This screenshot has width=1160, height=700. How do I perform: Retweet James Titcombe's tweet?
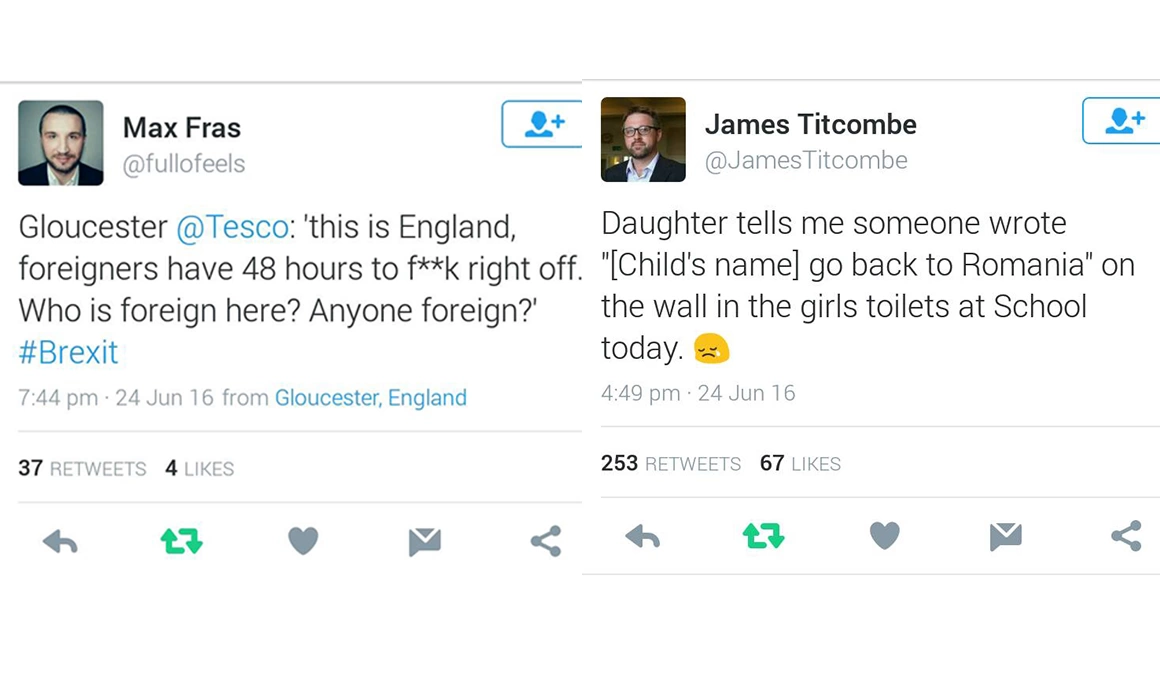tap(763, 537)
